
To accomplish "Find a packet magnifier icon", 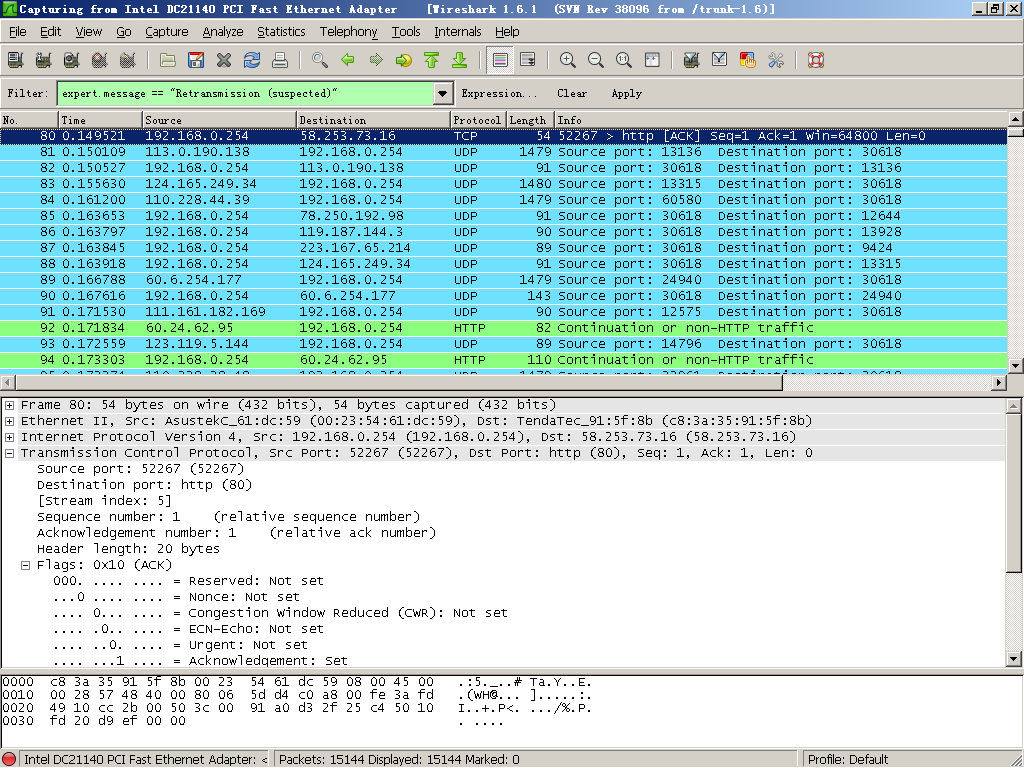I will coord(320,60).
